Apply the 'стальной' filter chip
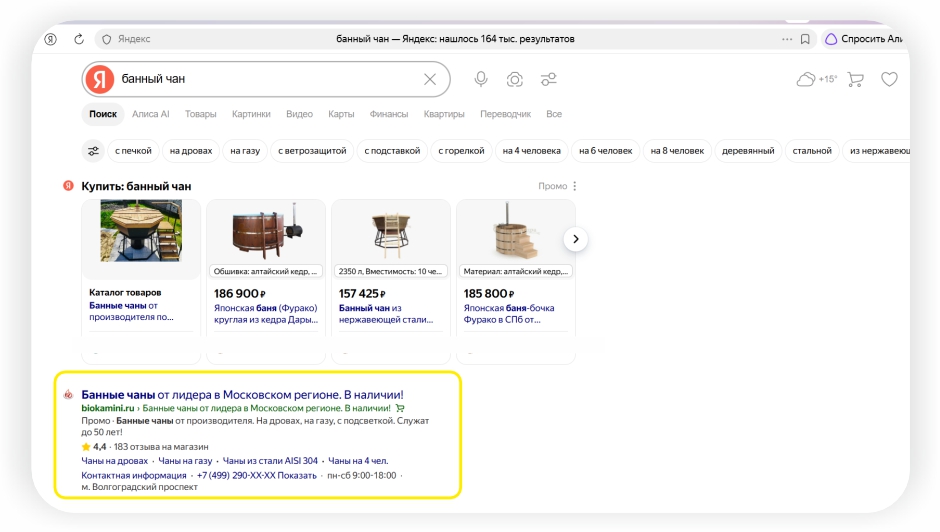Screen dimensions: 940x532 (812, 151)
